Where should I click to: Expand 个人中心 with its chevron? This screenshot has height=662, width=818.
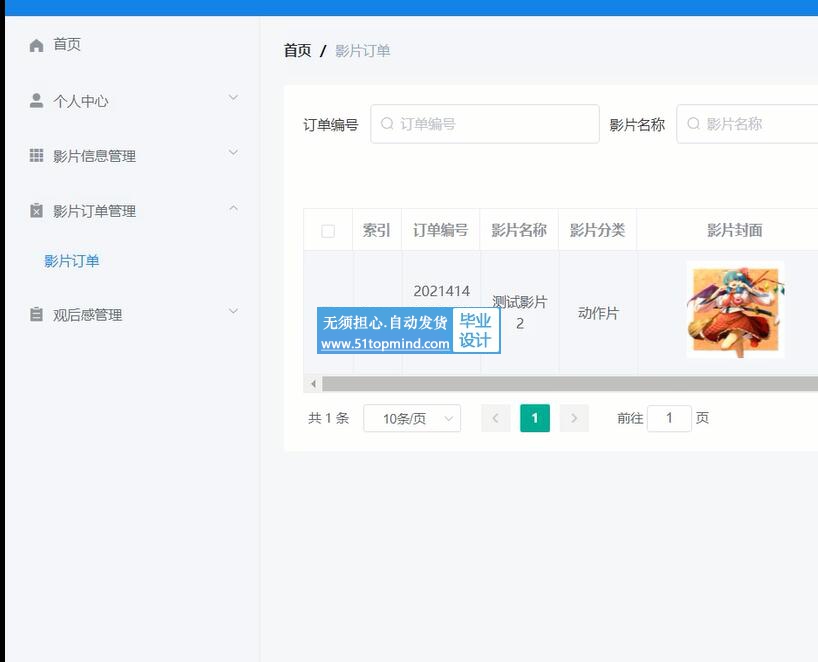point(233,98)
